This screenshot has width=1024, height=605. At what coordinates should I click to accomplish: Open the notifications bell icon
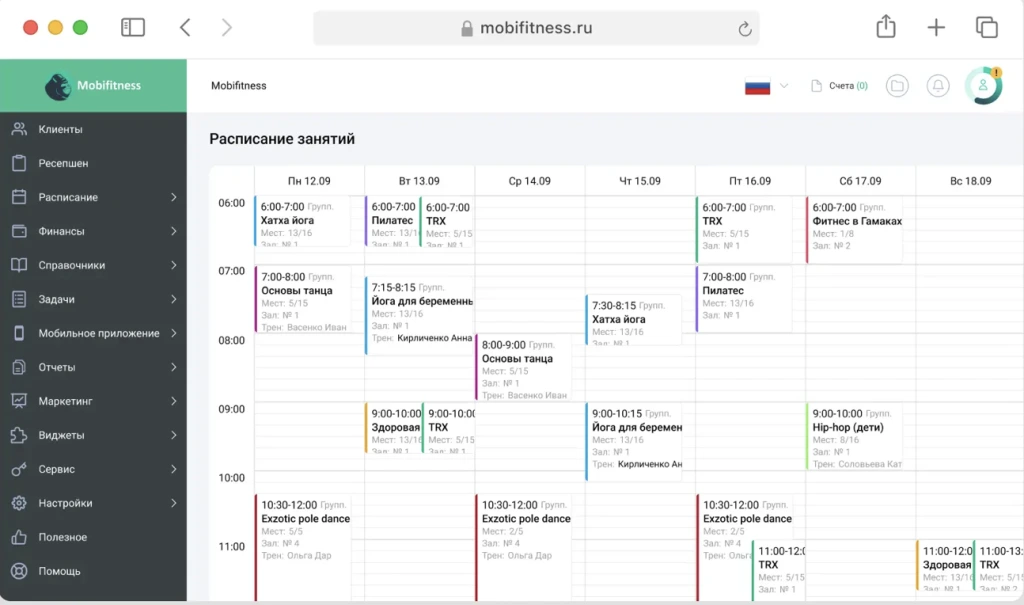coord(937,86)
